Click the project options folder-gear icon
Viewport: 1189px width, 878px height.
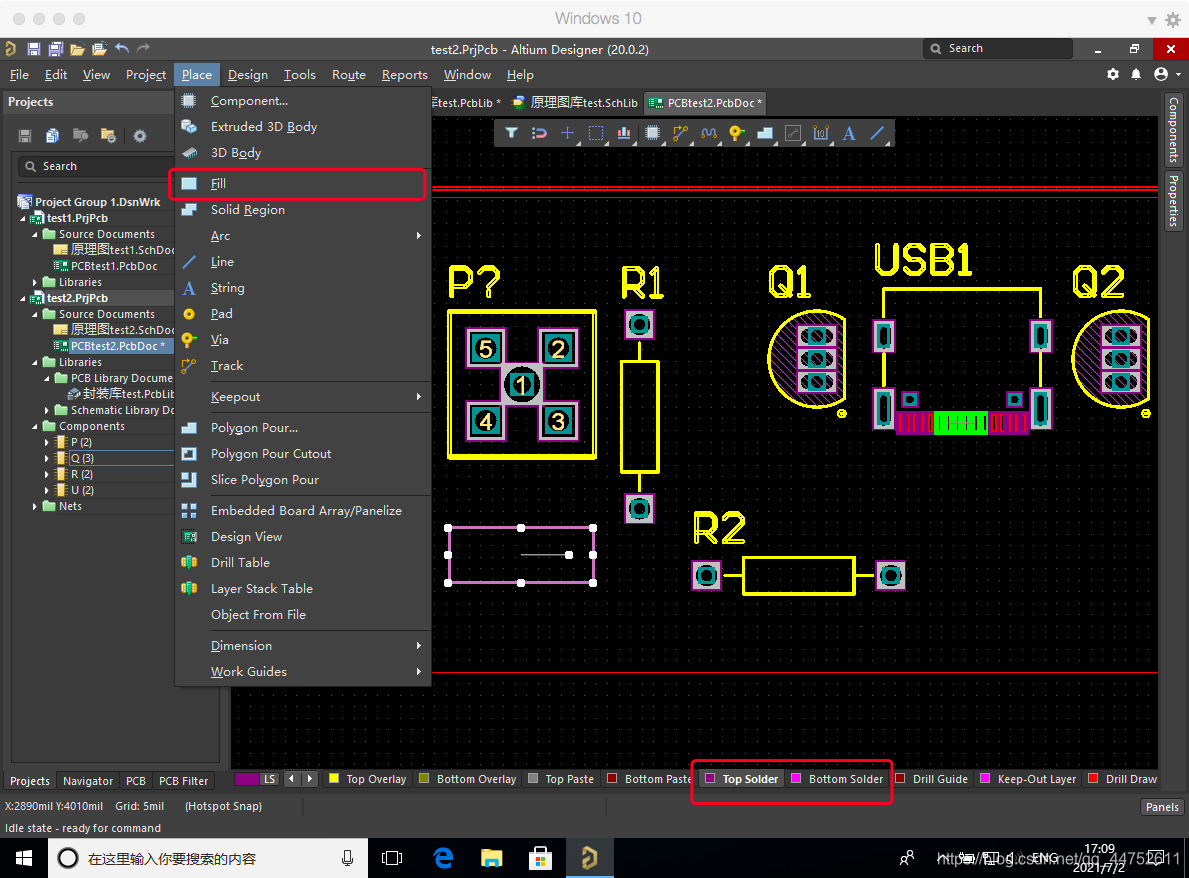[108, 136]
